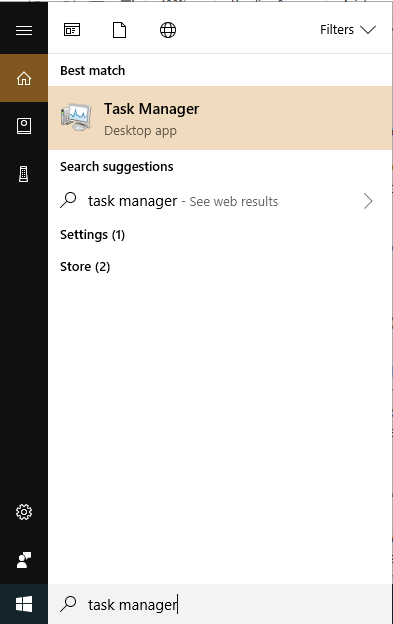Viewport: 393px width, 624px height.
Task: Open the Feedback person icon in the sidebar
Action: pyautogui.click(x=24, y=560)
